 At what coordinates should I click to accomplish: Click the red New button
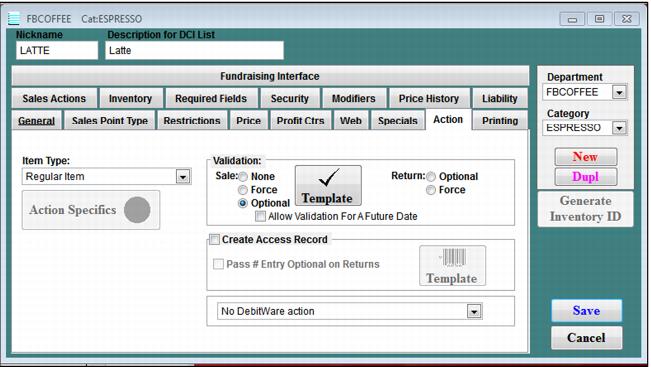[585, 157]
